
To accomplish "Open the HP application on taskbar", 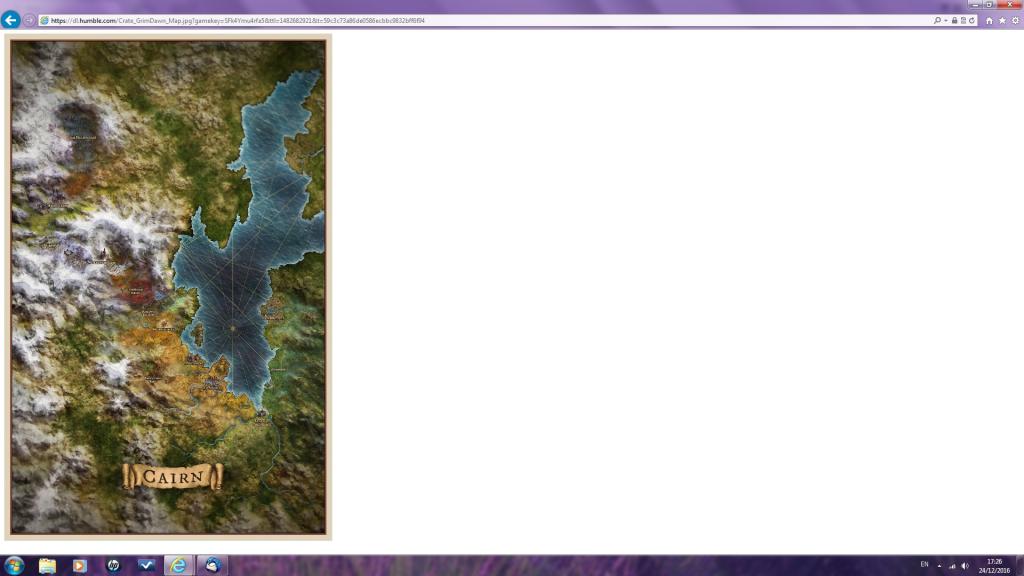I will [113, 566].
